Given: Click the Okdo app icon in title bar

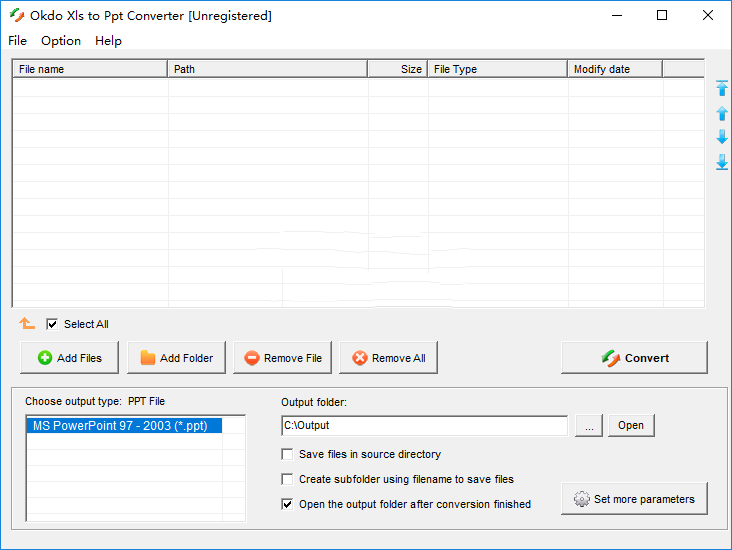Looking at the screenshot, I should 17,15.
